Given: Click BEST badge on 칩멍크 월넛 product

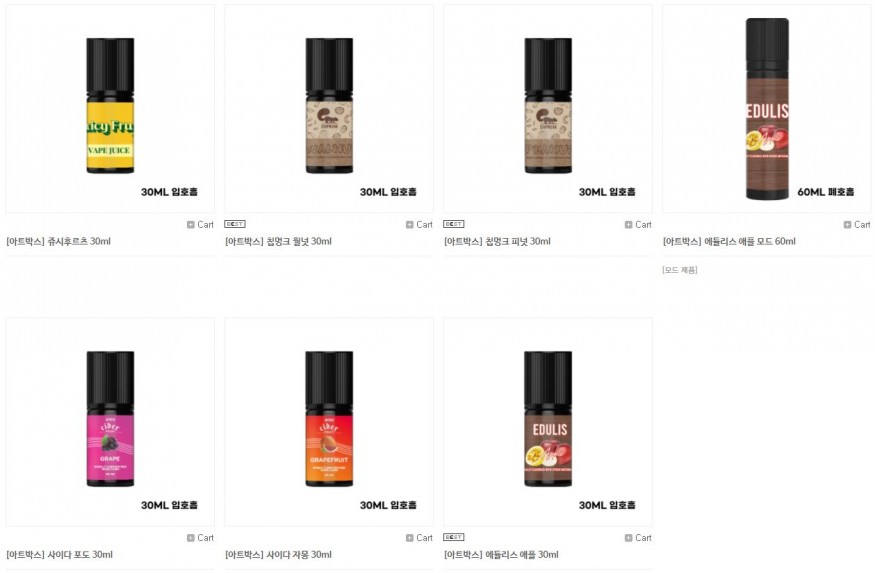Looking at the screenshot, I should click(x=235, y=224).
